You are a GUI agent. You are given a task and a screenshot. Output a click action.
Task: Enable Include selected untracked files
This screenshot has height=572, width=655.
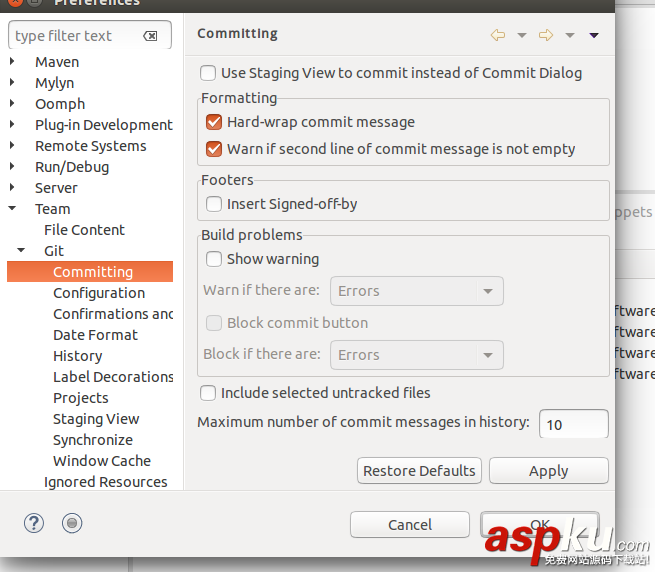(208, 393)
